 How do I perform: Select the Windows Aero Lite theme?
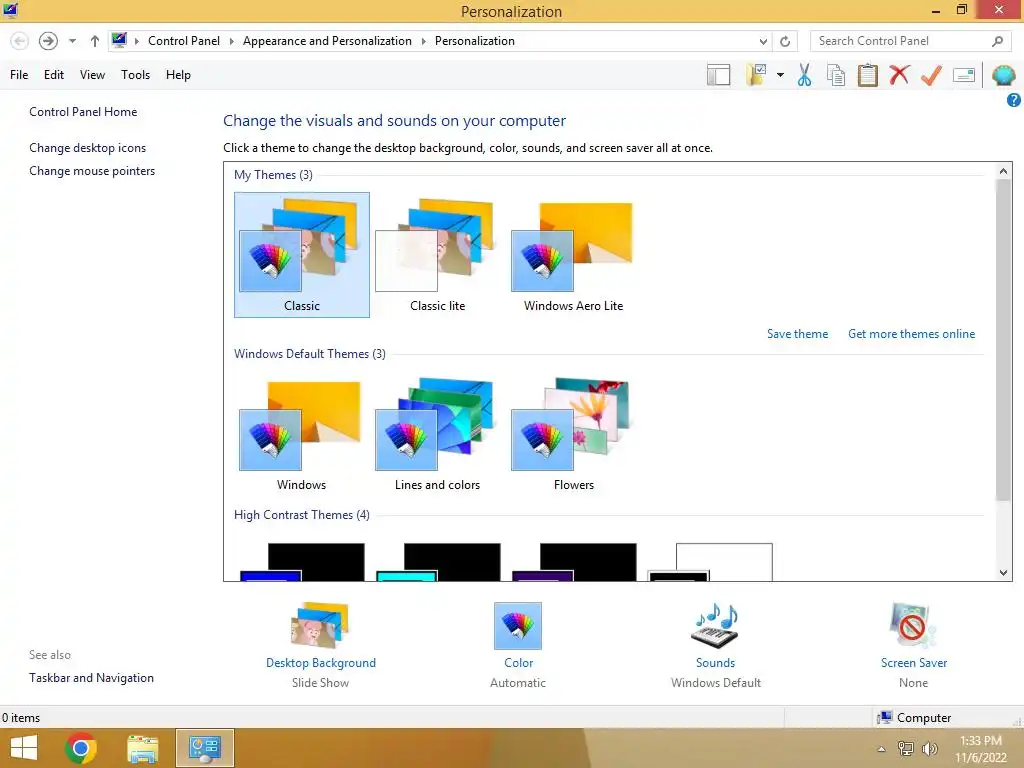pos(573,255)
